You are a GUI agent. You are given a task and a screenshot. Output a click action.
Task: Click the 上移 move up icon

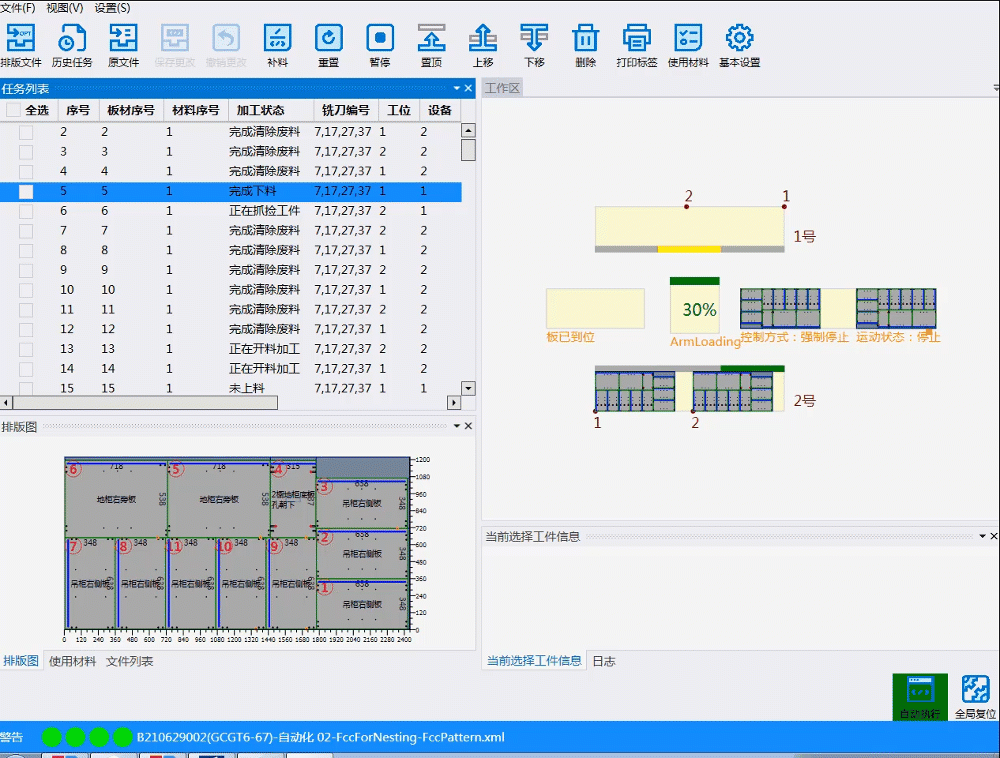click(x=483, y=45)
